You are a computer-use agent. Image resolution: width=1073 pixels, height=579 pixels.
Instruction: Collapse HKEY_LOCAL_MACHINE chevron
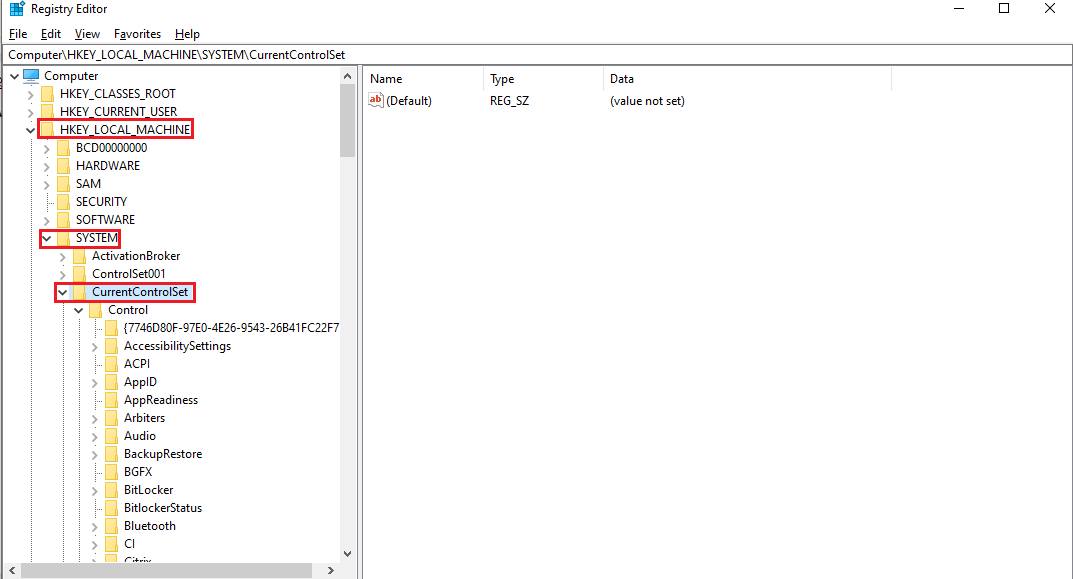pos(30,130)
